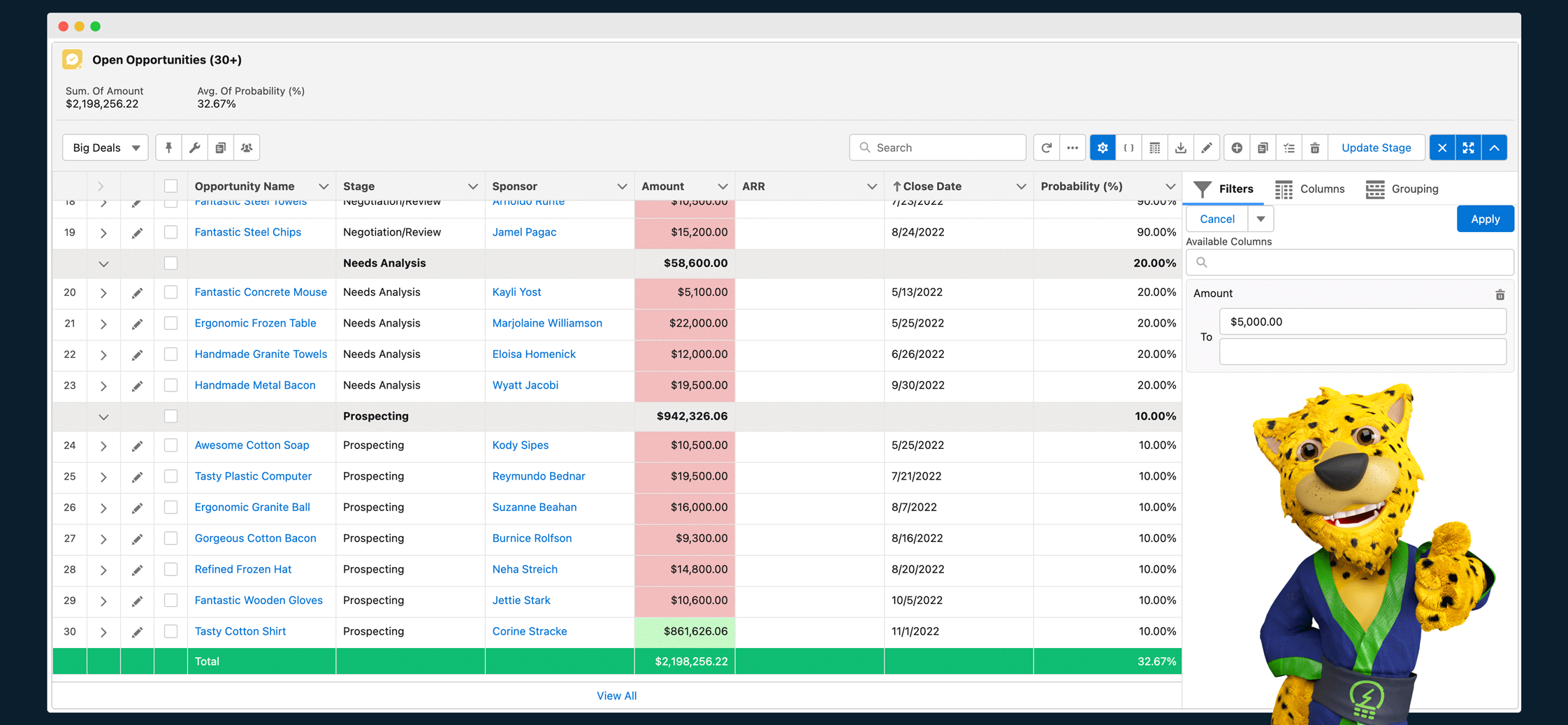1568x725 pixels.
Task: Click the pin view icon
Action: pyautogui.click(x=168, y=148)
